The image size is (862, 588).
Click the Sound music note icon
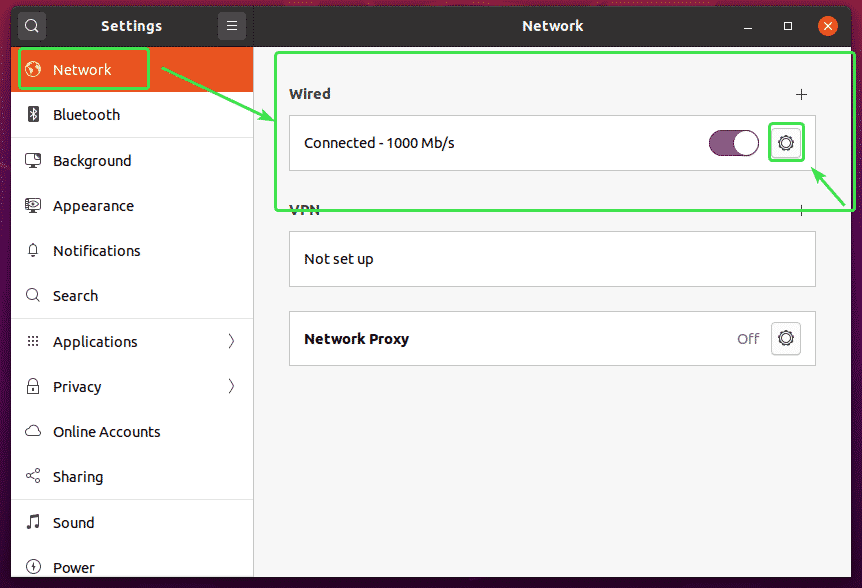click(33, 522)
